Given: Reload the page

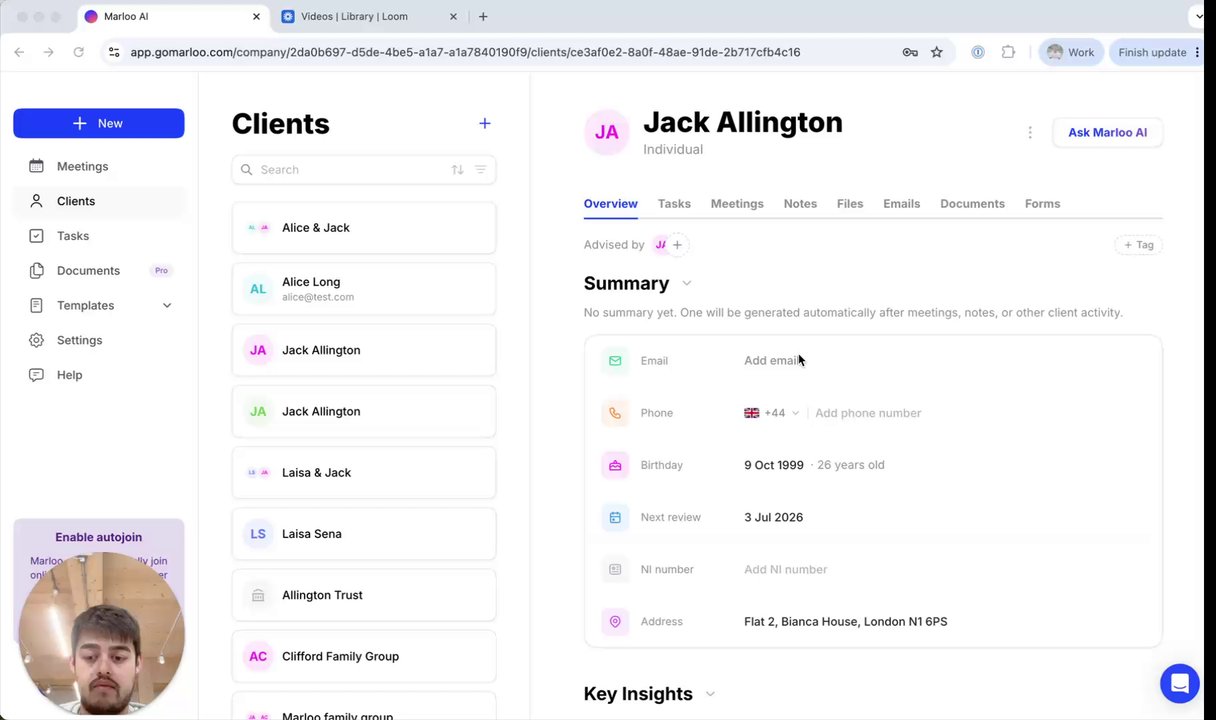Looking at the screenshot, I should (78, 52).
